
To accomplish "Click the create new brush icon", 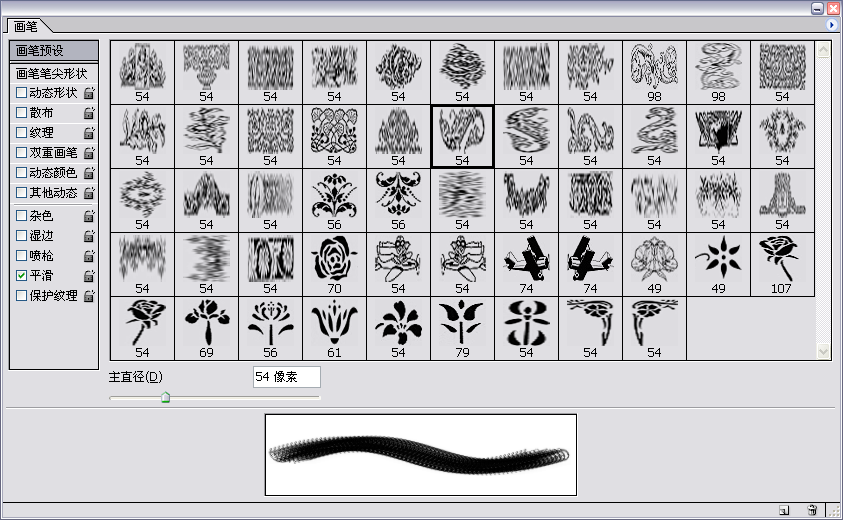I will (x=784, y=510).
